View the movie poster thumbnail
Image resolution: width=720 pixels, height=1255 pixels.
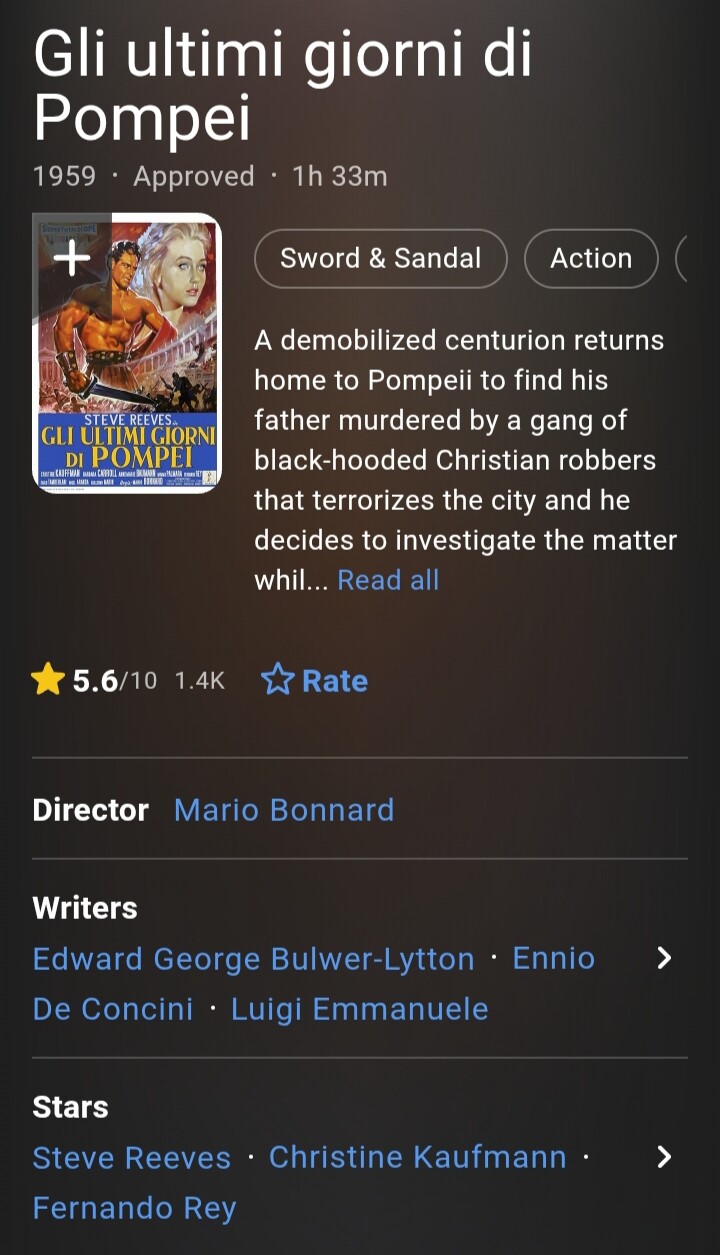127,353
